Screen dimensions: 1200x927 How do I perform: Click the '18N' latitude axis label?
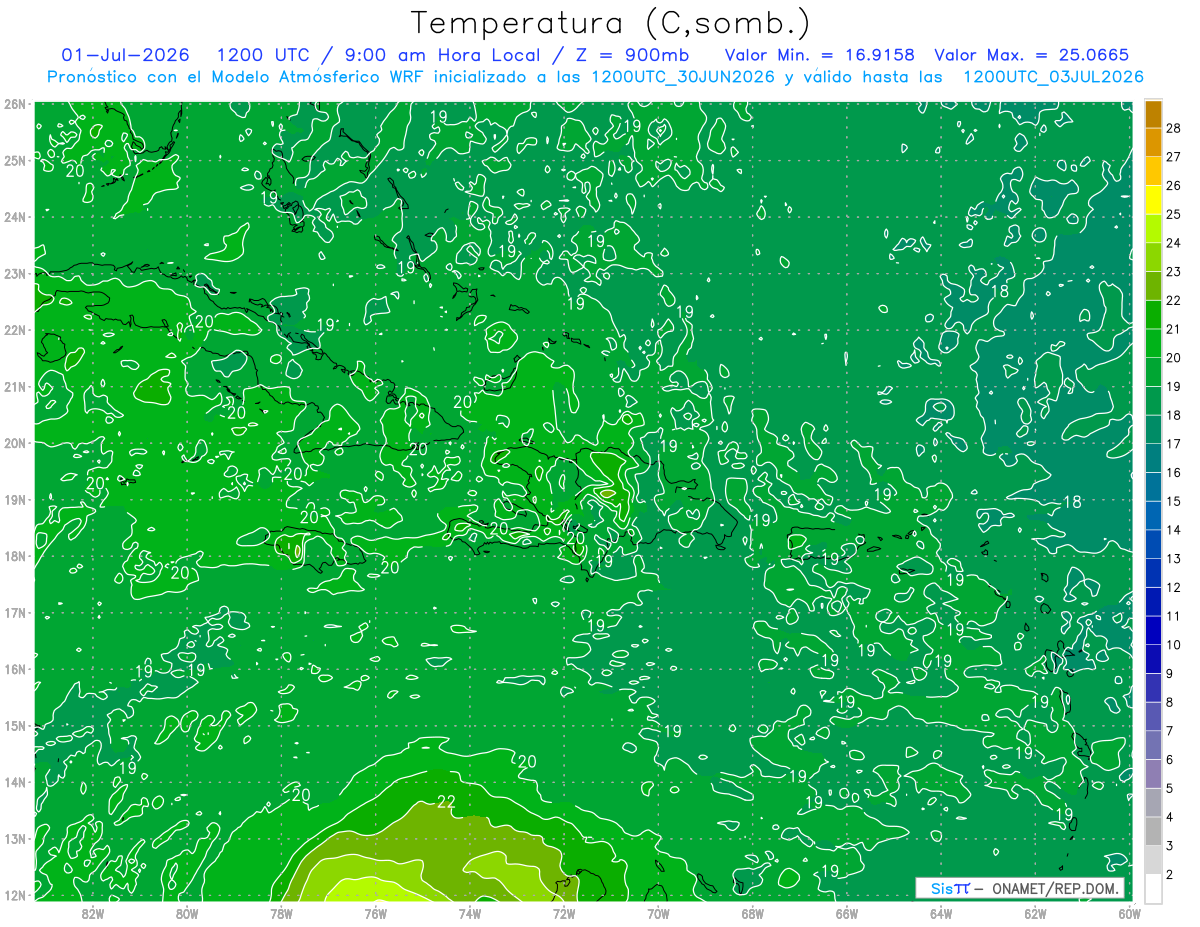pos(16,556)
